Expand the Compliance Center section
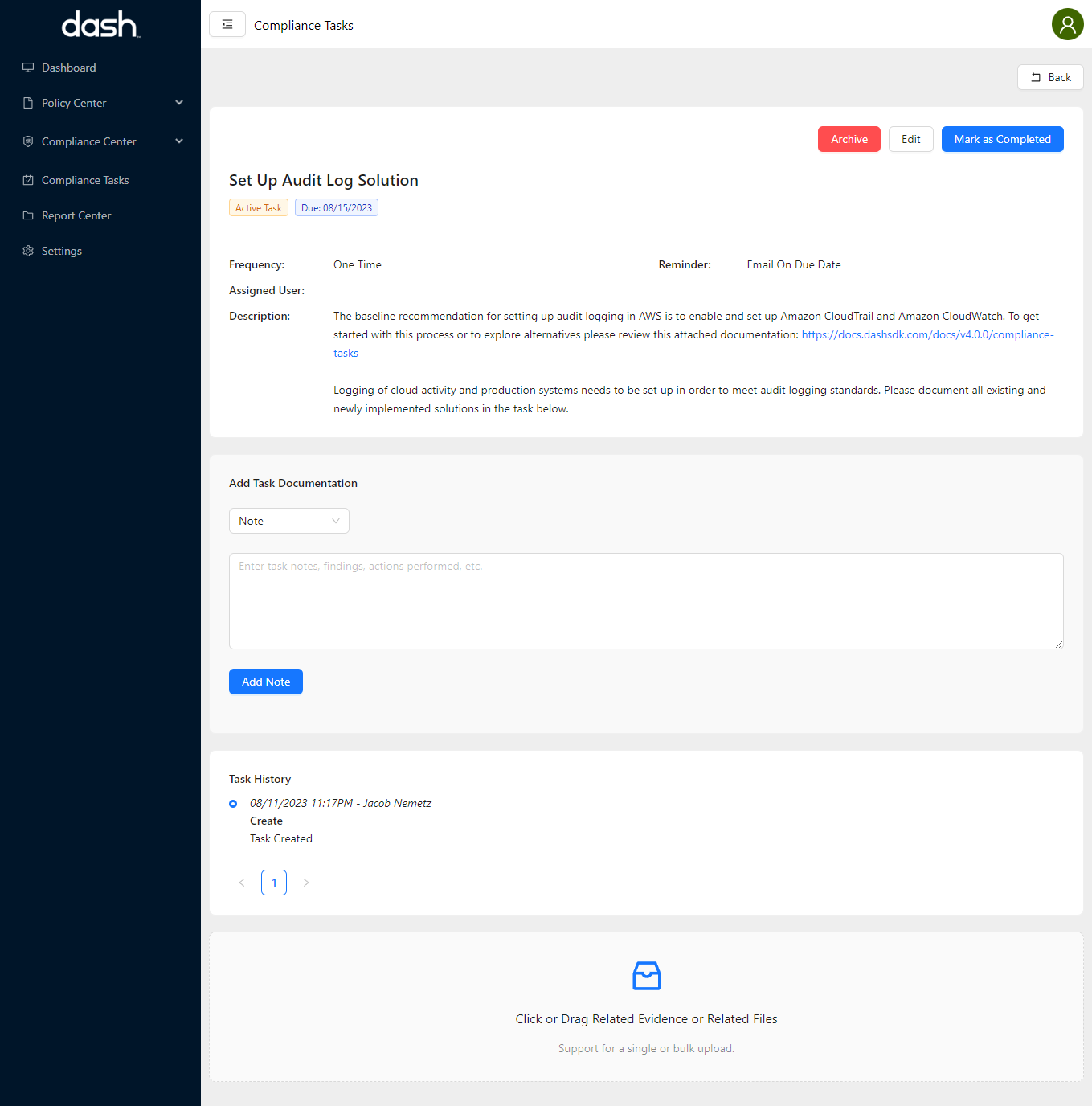Viewport: 1092px width, 1106px height. pyautogui.click(x=179, y=141)
